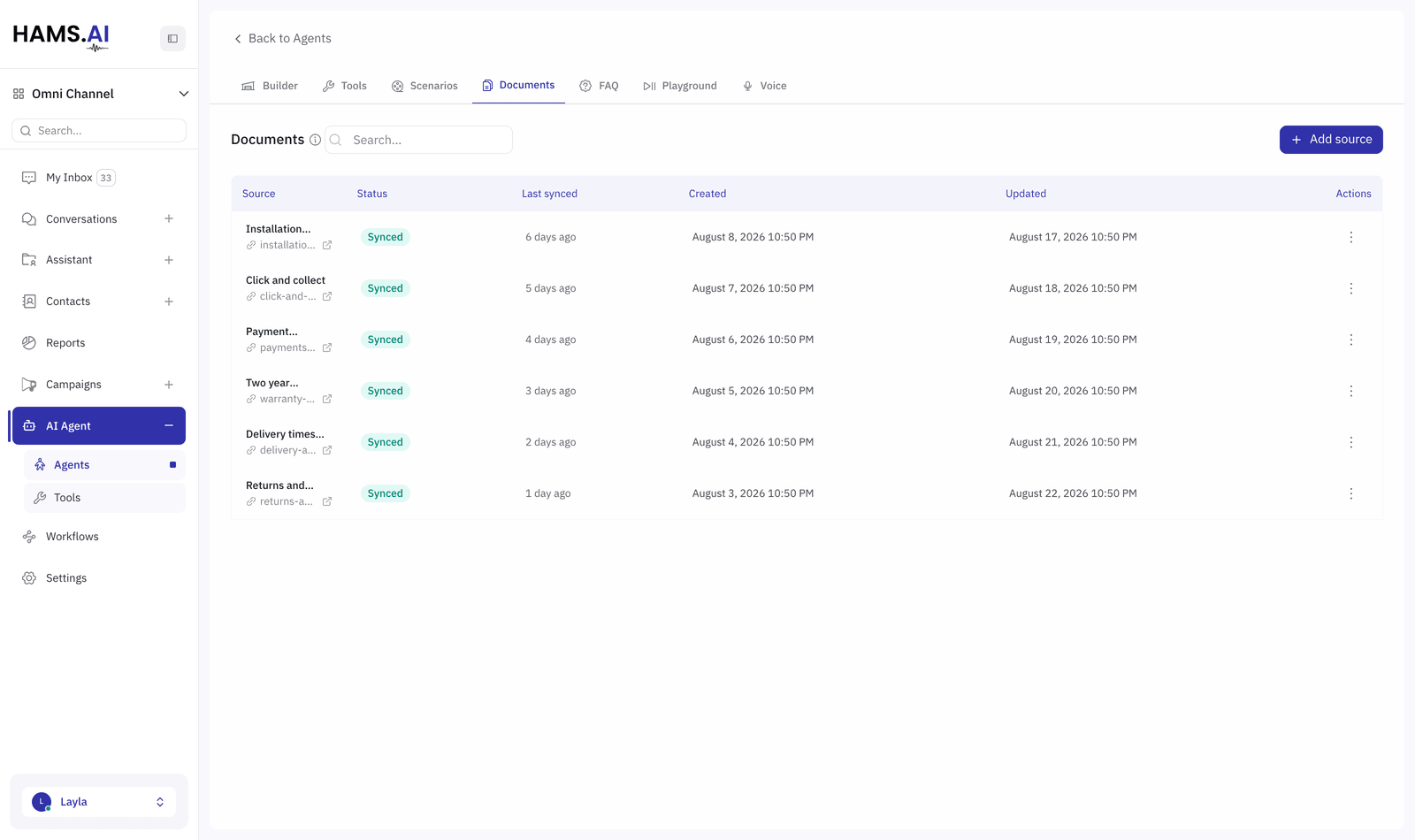
Task: Click the Documents info icon
Action: [x=315, y=140]
